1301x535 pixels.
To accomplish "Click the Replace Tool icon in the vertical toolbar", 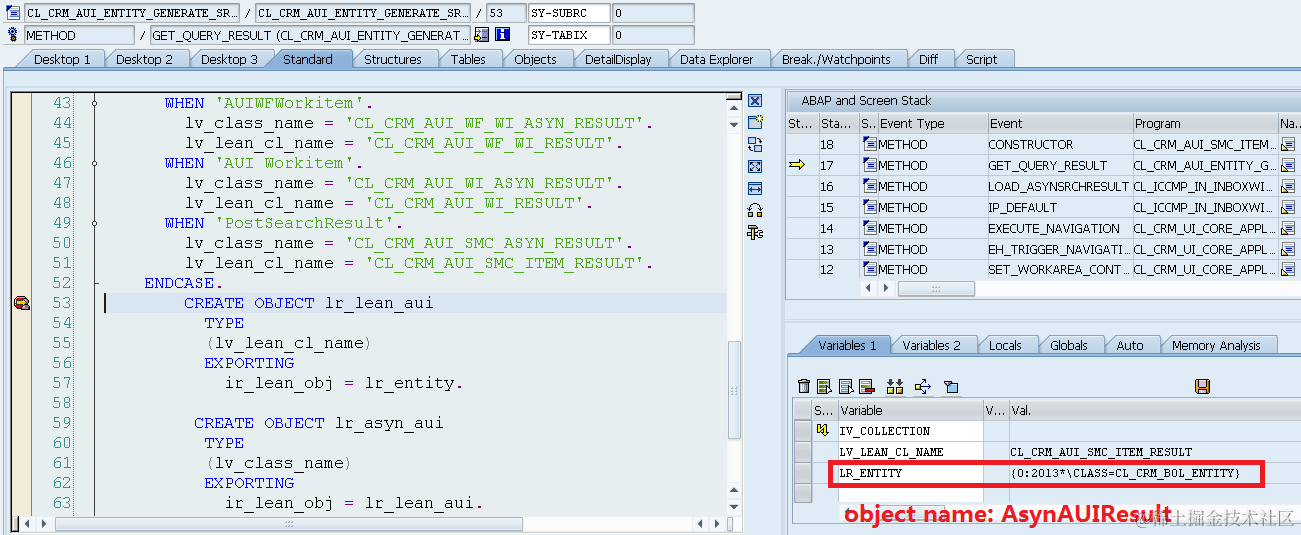I will pyautogui.click(x=755, y=144).
